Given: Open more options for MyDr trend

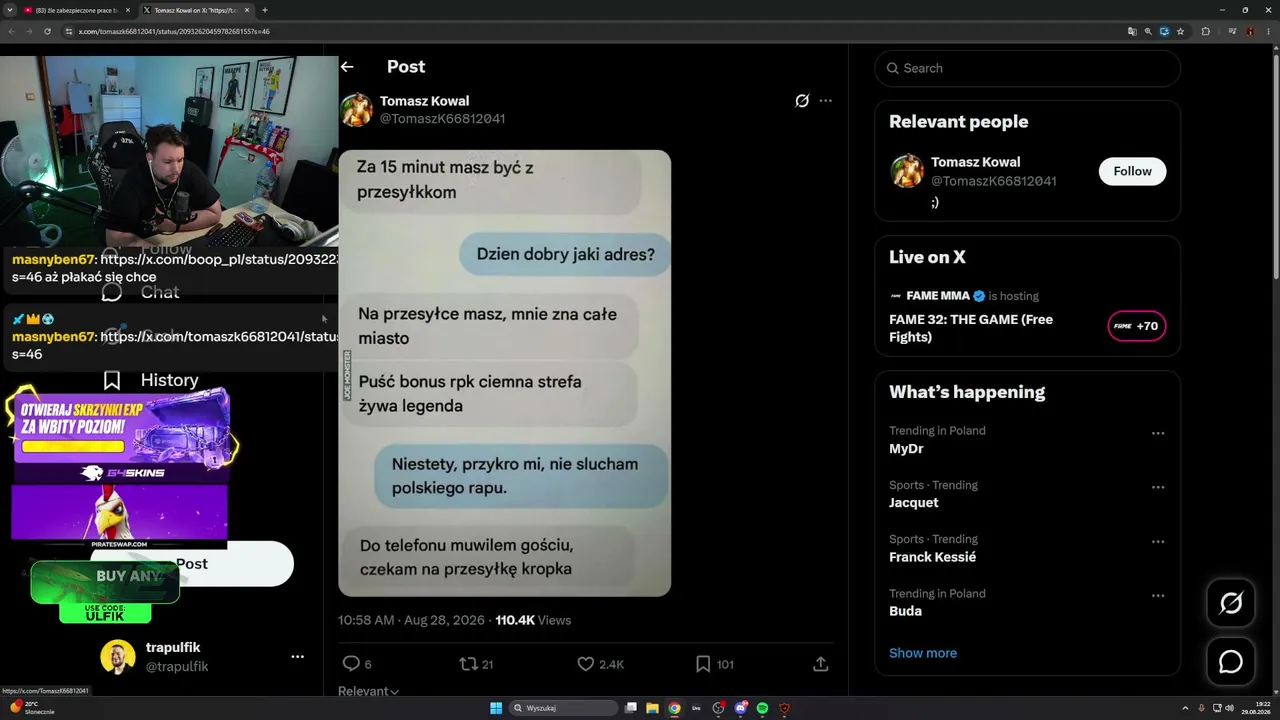Looking at the screenshot, I should [x=1158, y=433].
